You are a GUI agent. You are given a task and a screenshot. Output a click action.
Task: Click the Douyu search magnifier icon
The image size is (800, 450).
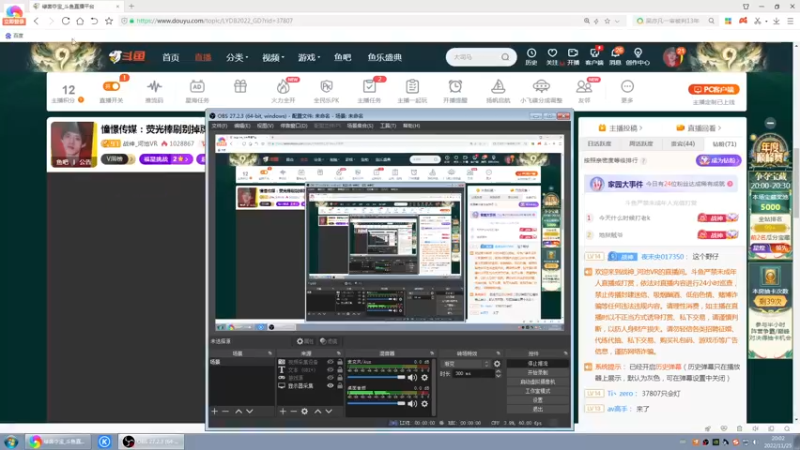tap(505, 57)
